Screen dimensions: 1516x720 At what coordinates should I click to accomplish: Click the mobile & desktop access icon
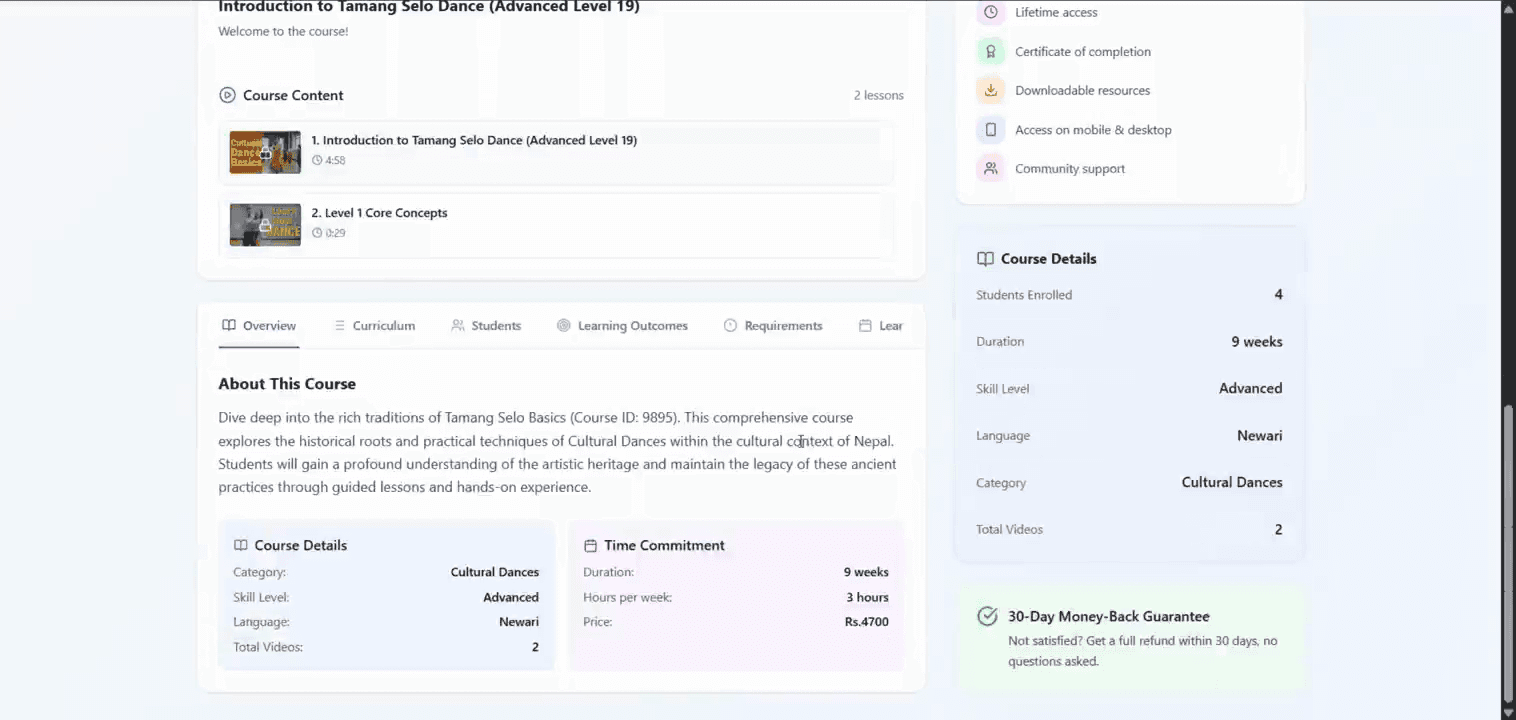[990, 129]
